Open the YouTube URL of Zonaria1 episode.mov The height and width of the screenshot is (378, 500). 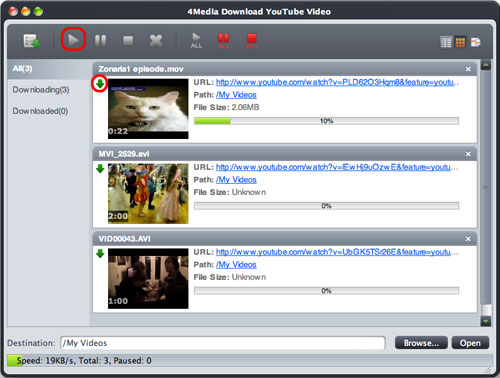(337, 82)
